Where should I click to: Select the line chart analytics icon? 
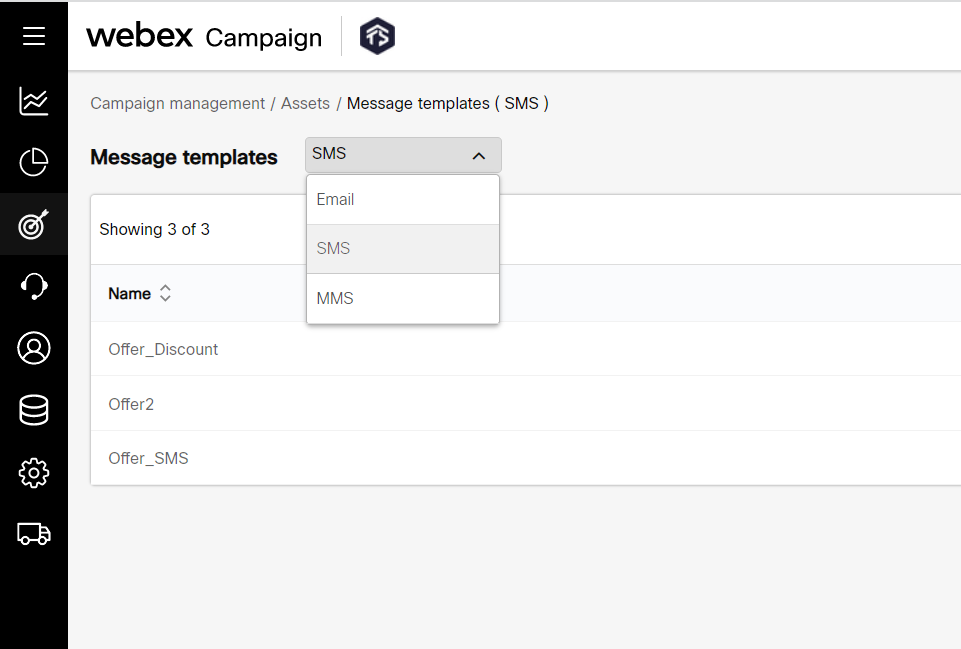pos(33,101)
